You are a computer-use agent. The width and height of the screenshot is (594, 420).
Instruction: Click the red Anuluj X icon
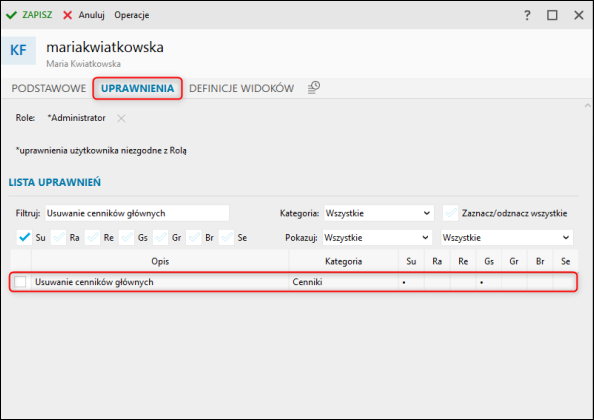(x=67, y=15)
